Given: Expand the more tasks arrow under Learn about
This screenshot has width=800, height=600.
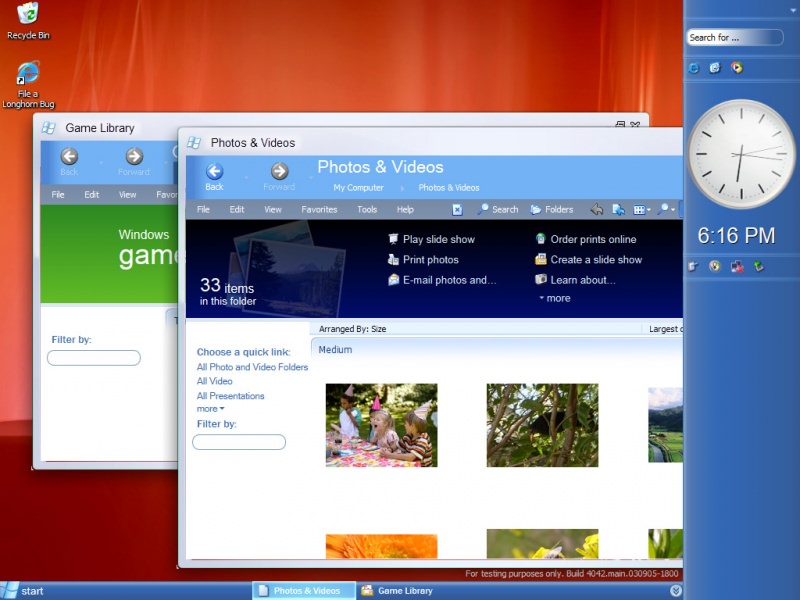Looking at the screenshot, I should [x=555, y=298].
